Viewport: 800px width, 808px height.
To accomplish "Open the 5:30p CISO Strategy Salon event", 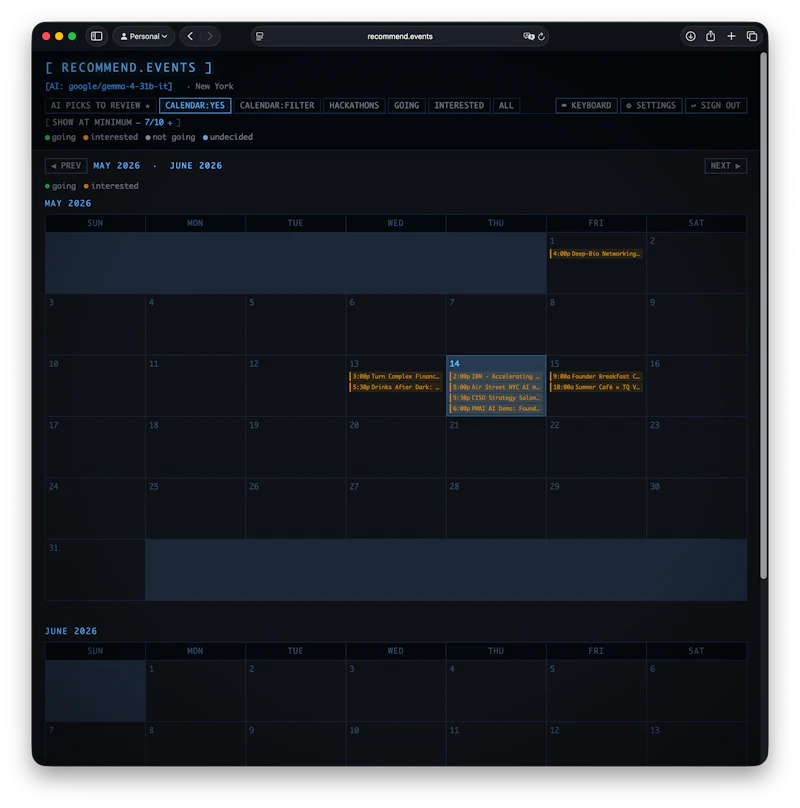I will click(495, 398).
